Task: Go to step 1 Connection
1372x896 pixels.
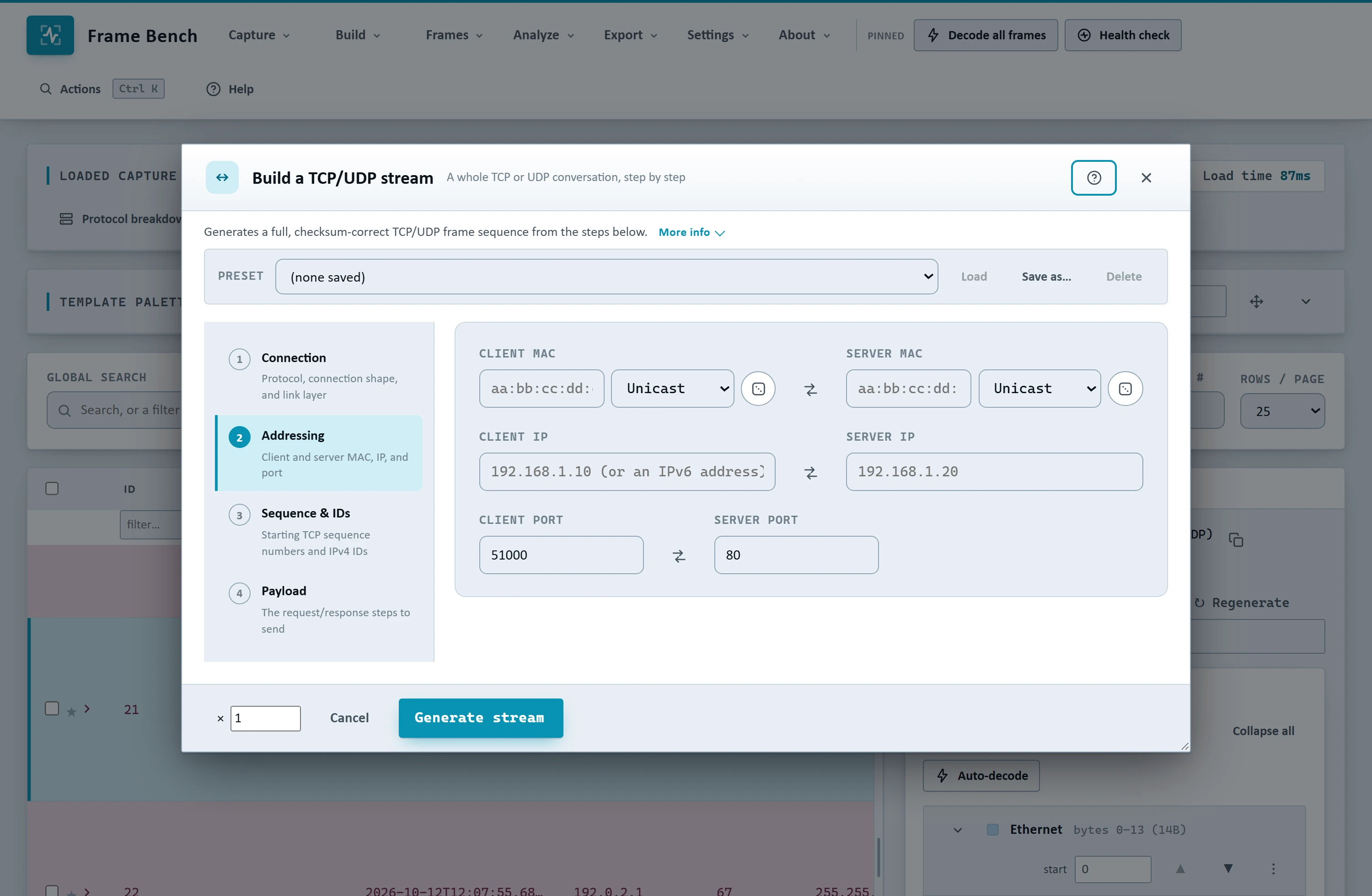Action: pyautogui.click(x=319, y=375)
